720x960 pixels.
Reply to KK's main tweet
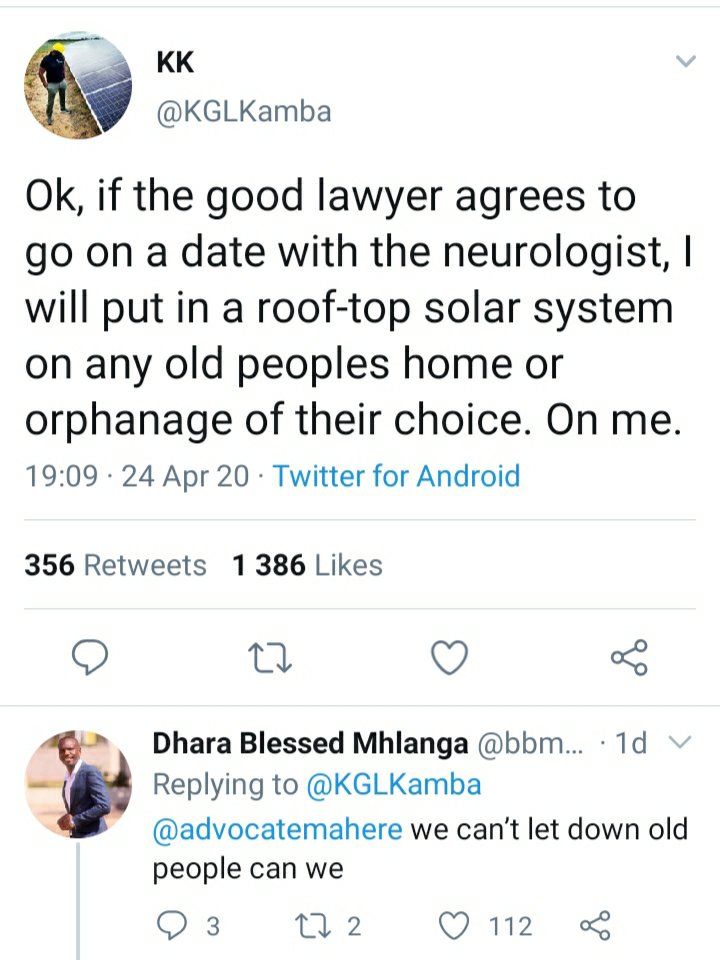(x=93, y=657)
